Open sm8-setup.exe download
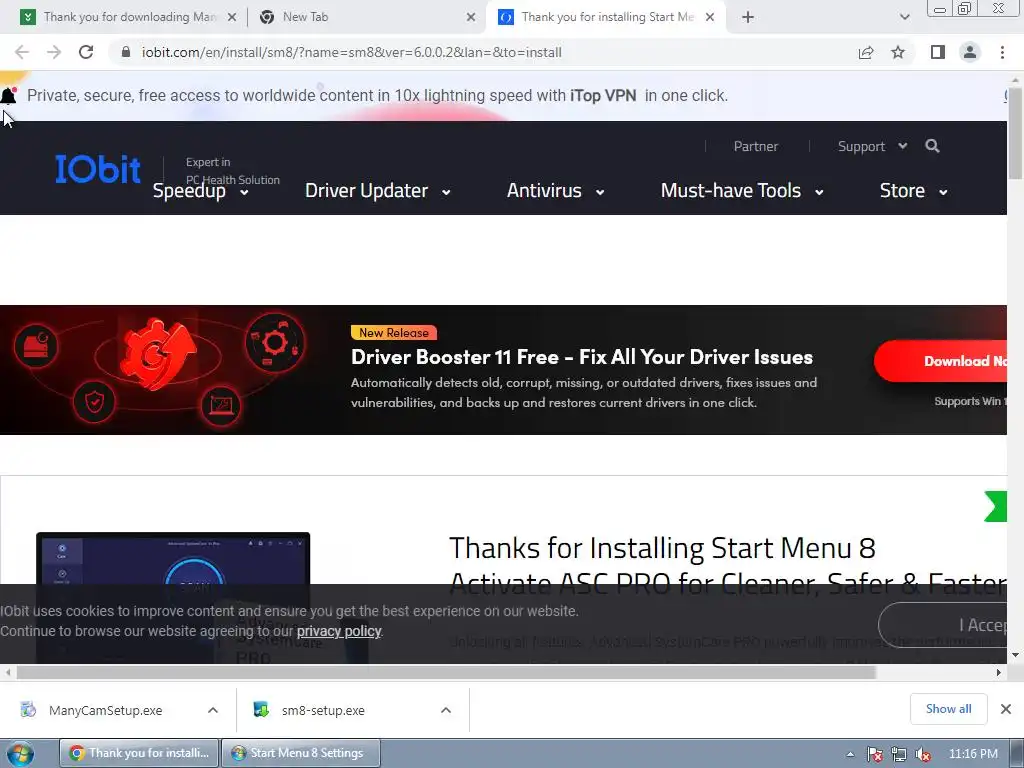This screenshot has width=1024, height=768. 323,711
